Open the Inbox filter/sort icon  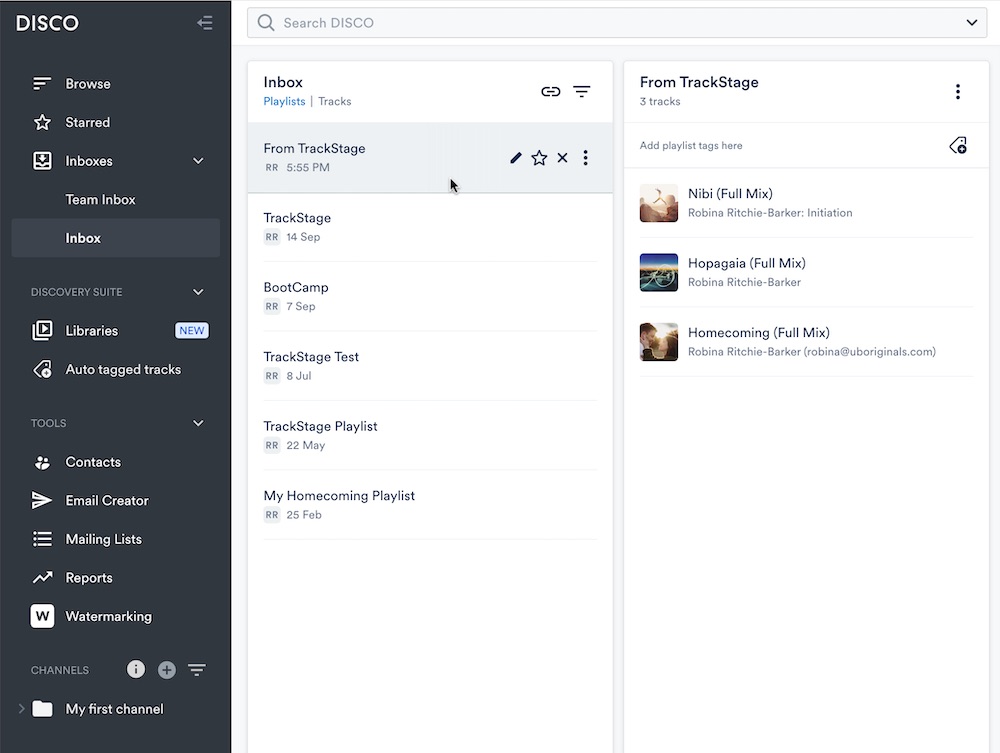582,92
